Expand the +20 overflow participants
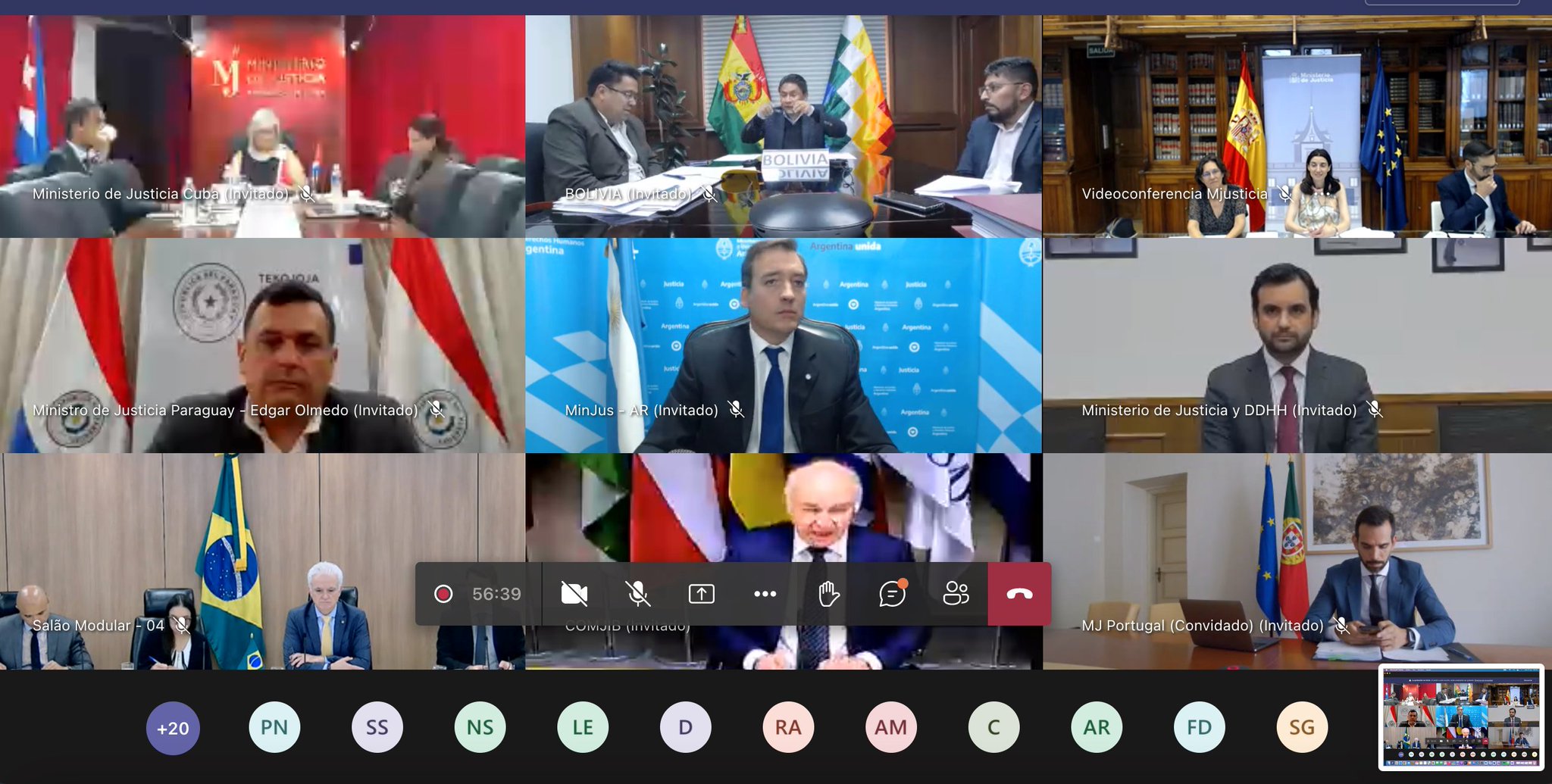 (173, 728)
